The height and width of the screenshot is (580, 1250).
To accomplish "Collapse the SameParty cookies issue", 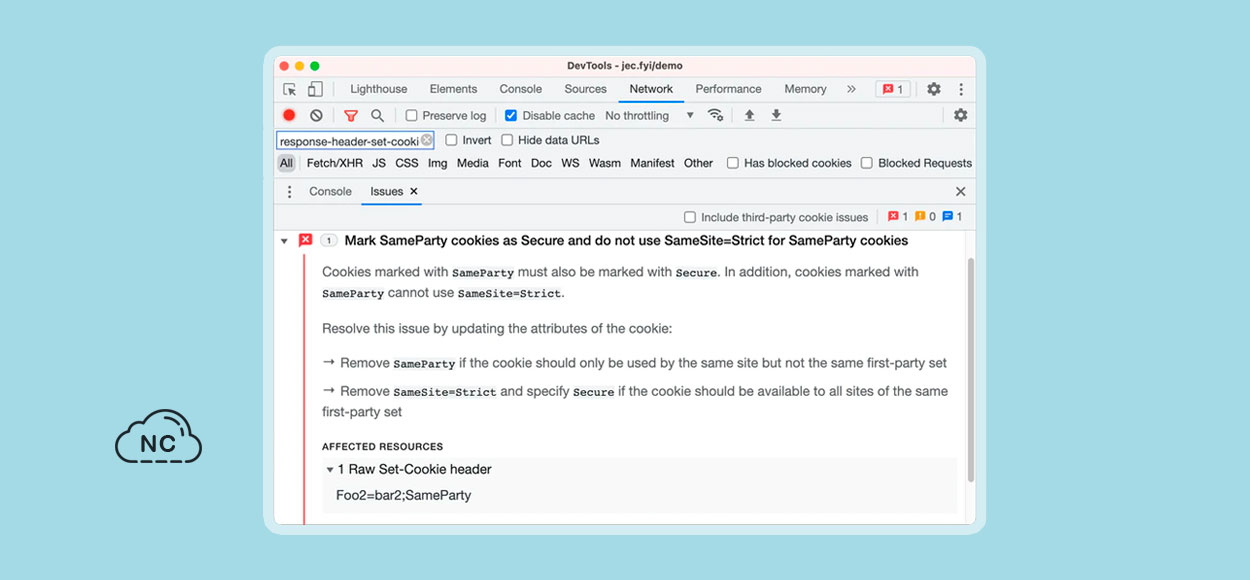I will click(284, 241).
